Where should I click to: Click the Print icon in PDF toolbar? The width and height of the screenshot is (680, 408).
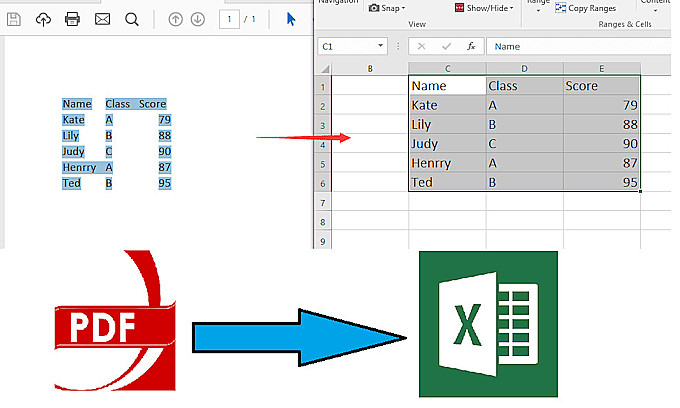tap(72, 19)
